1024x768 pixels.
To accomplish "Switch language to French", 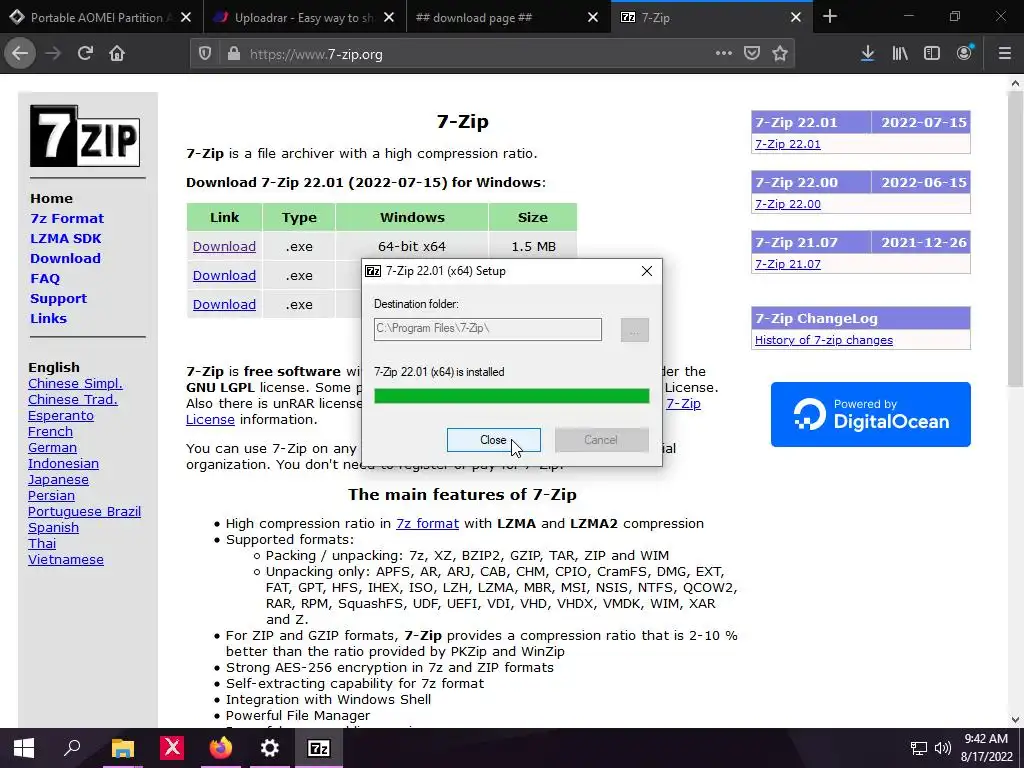I will pyautogui.click(x=50, y=431).
